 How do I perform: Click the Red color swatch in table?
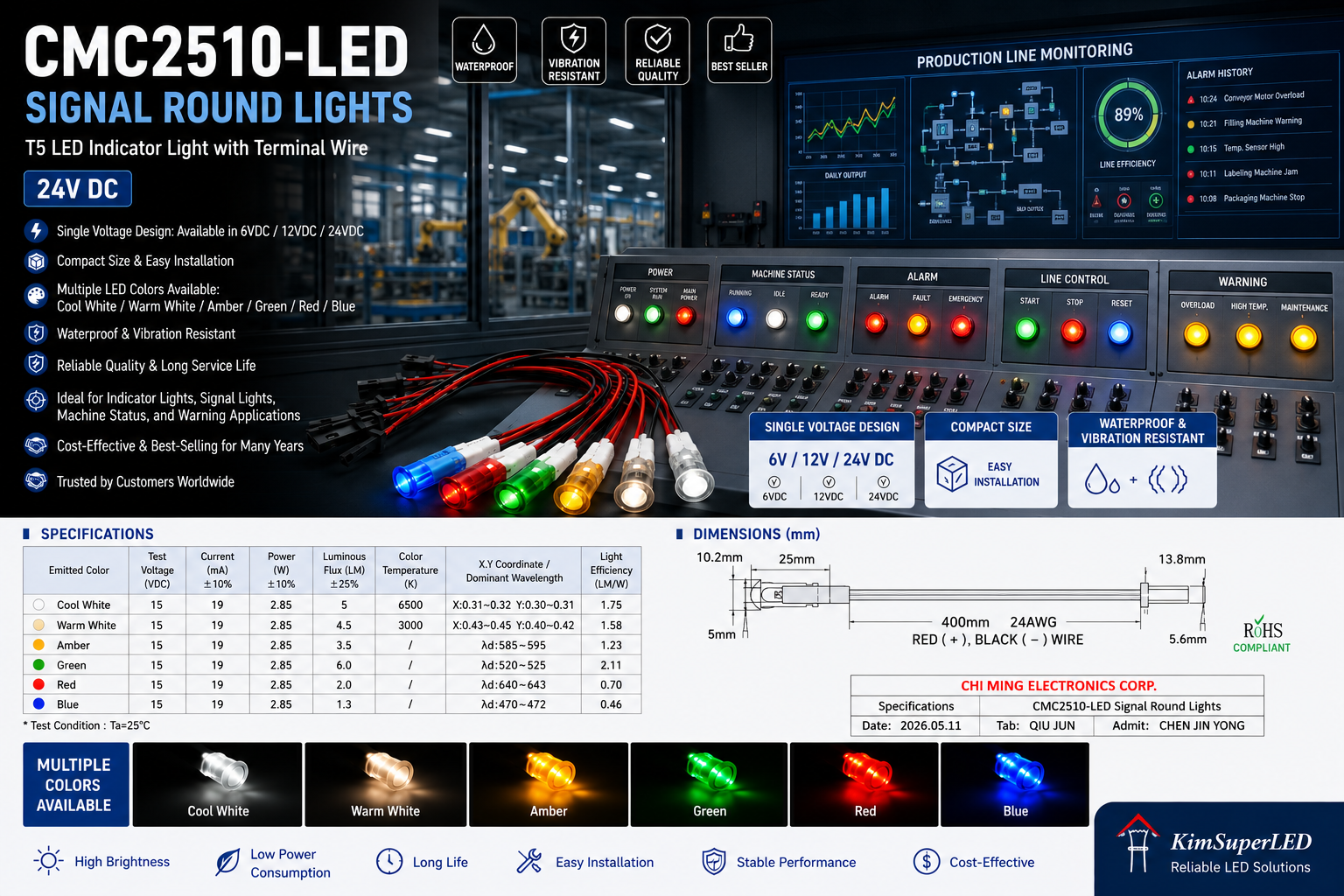pos(38,684)
